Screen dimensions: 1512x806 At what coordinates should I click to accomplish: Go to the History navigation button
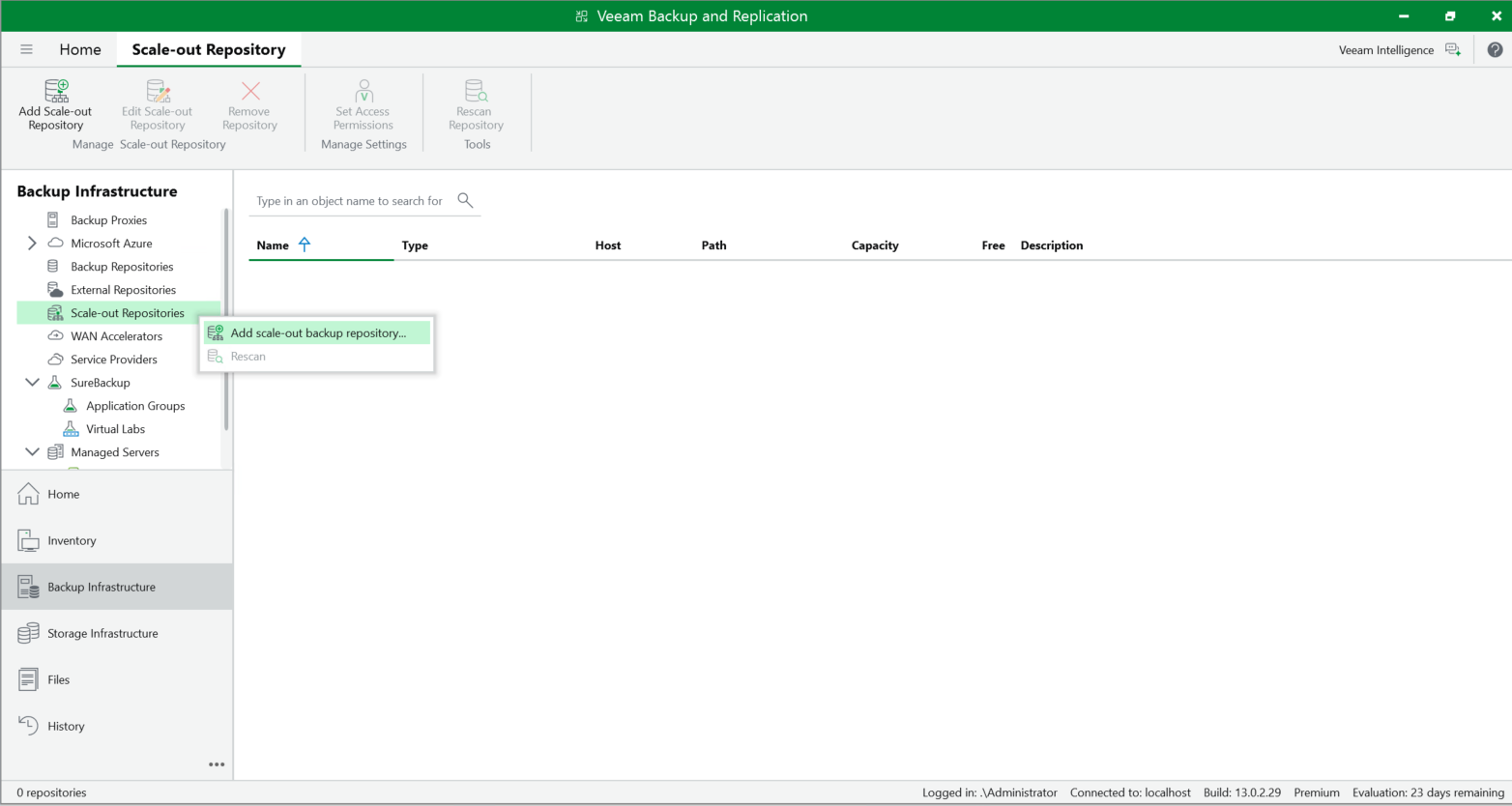pyautogui.click(x=117, y=726)
